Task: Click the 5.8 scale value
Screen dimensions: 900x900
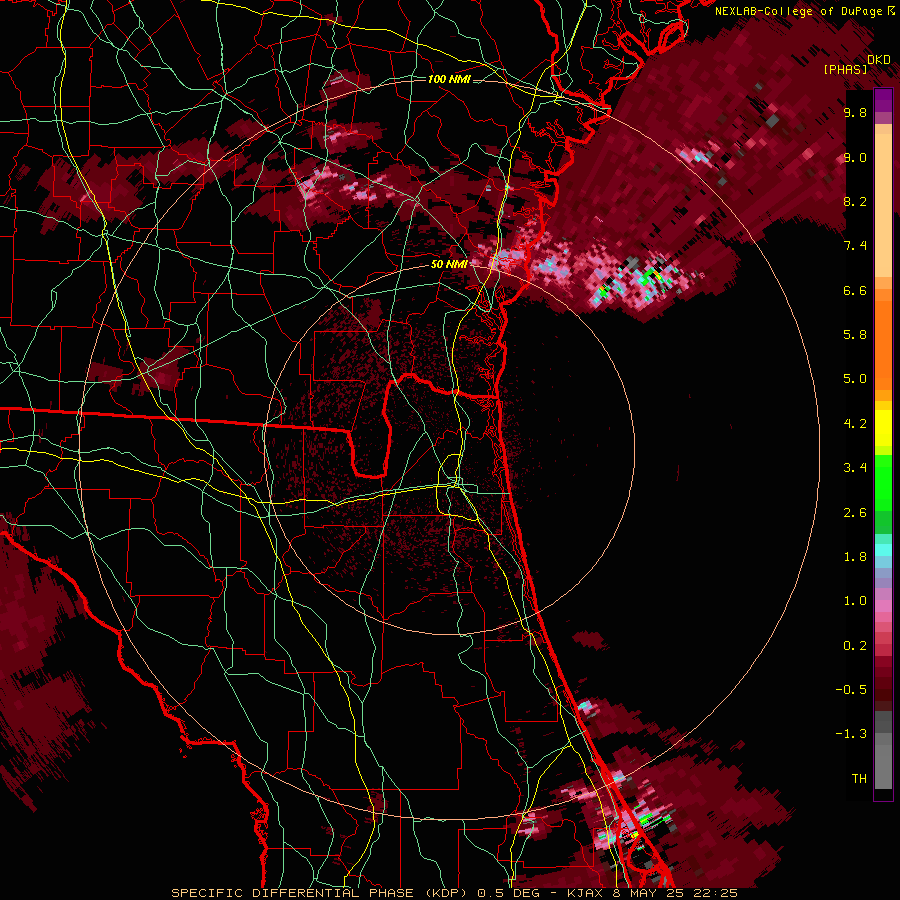Action: [x=855, y=335]
